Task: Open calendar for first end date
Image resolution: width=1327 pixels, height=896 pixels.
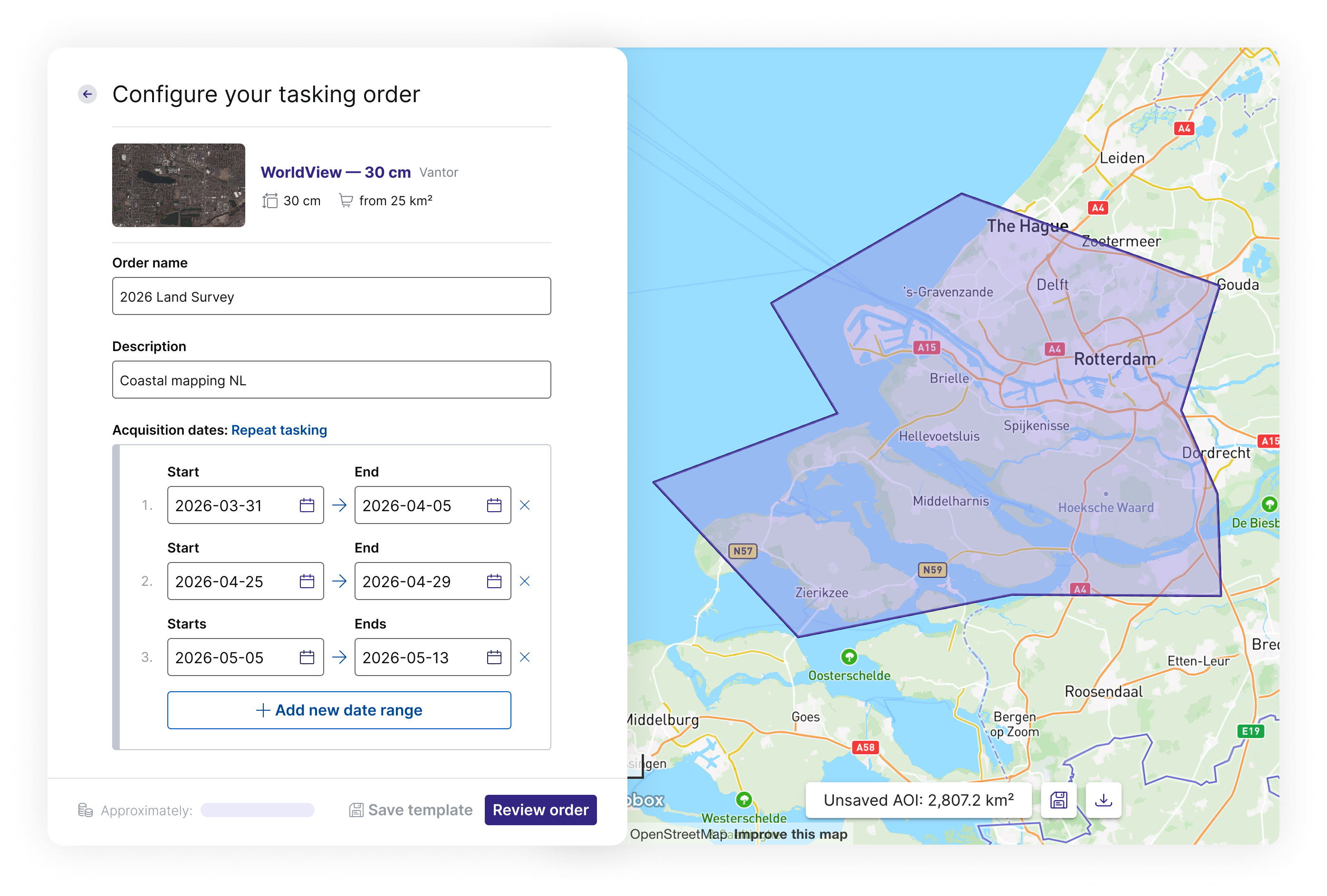Action: [494, 505]
